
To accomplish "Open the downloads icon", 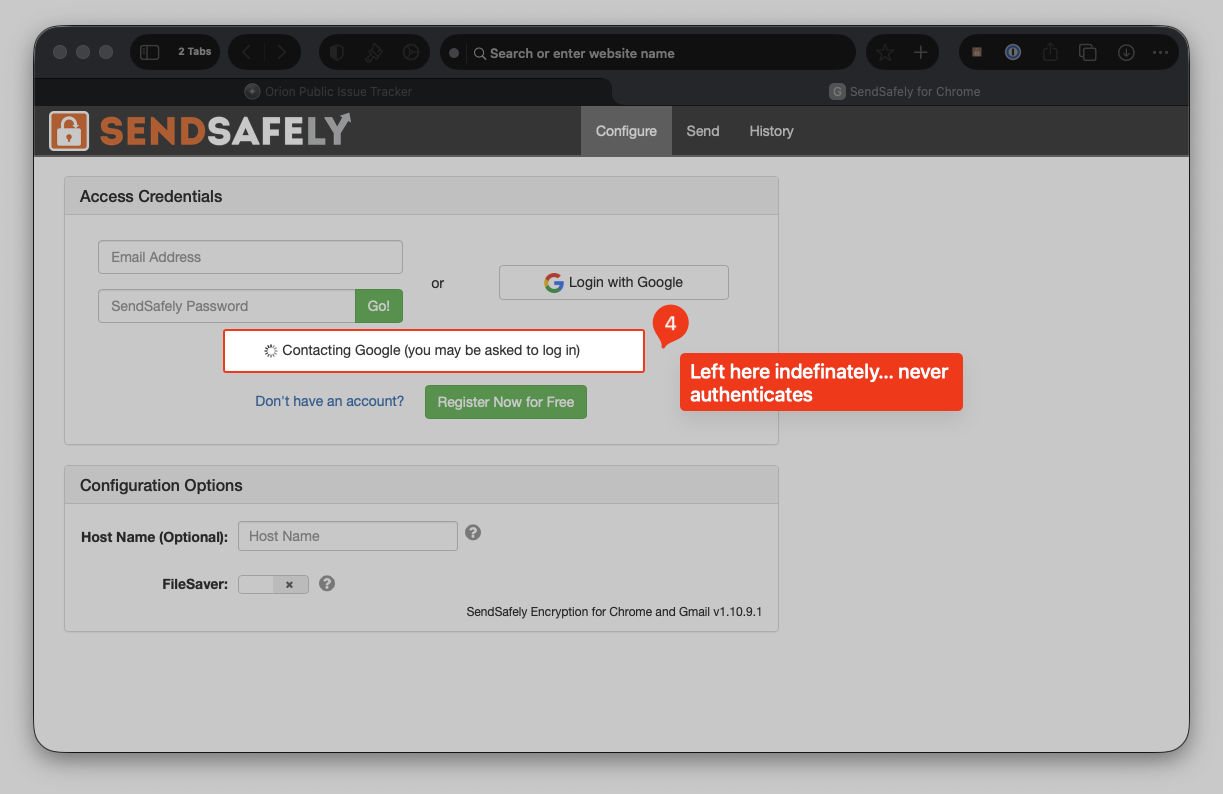I will 1126,53.
